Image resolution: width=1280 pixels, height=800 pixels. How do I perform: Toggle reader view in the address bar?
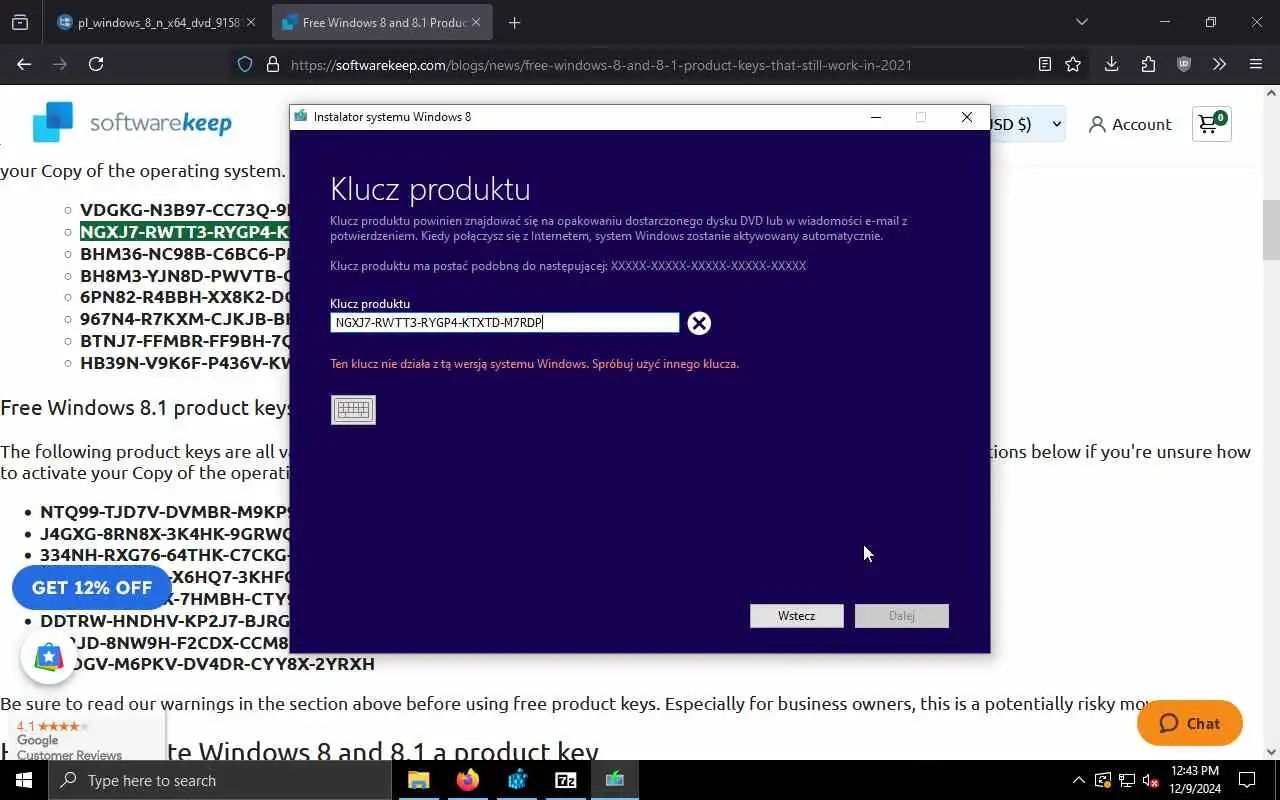[x=1044, y=64]
